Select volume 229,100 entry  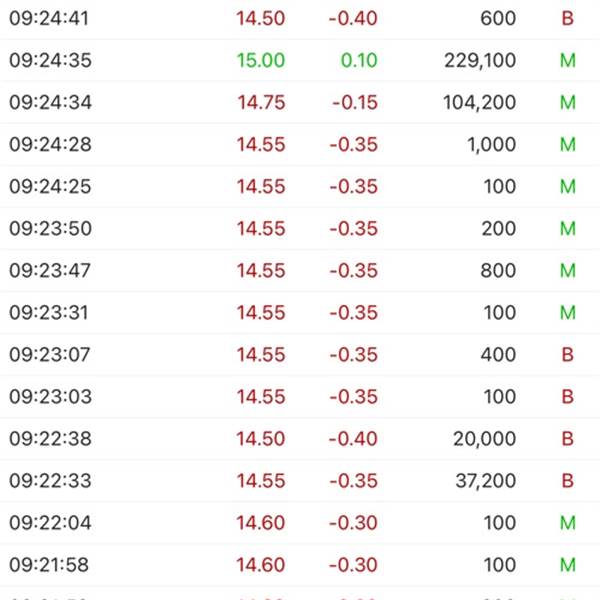click(x=480, y=60)
